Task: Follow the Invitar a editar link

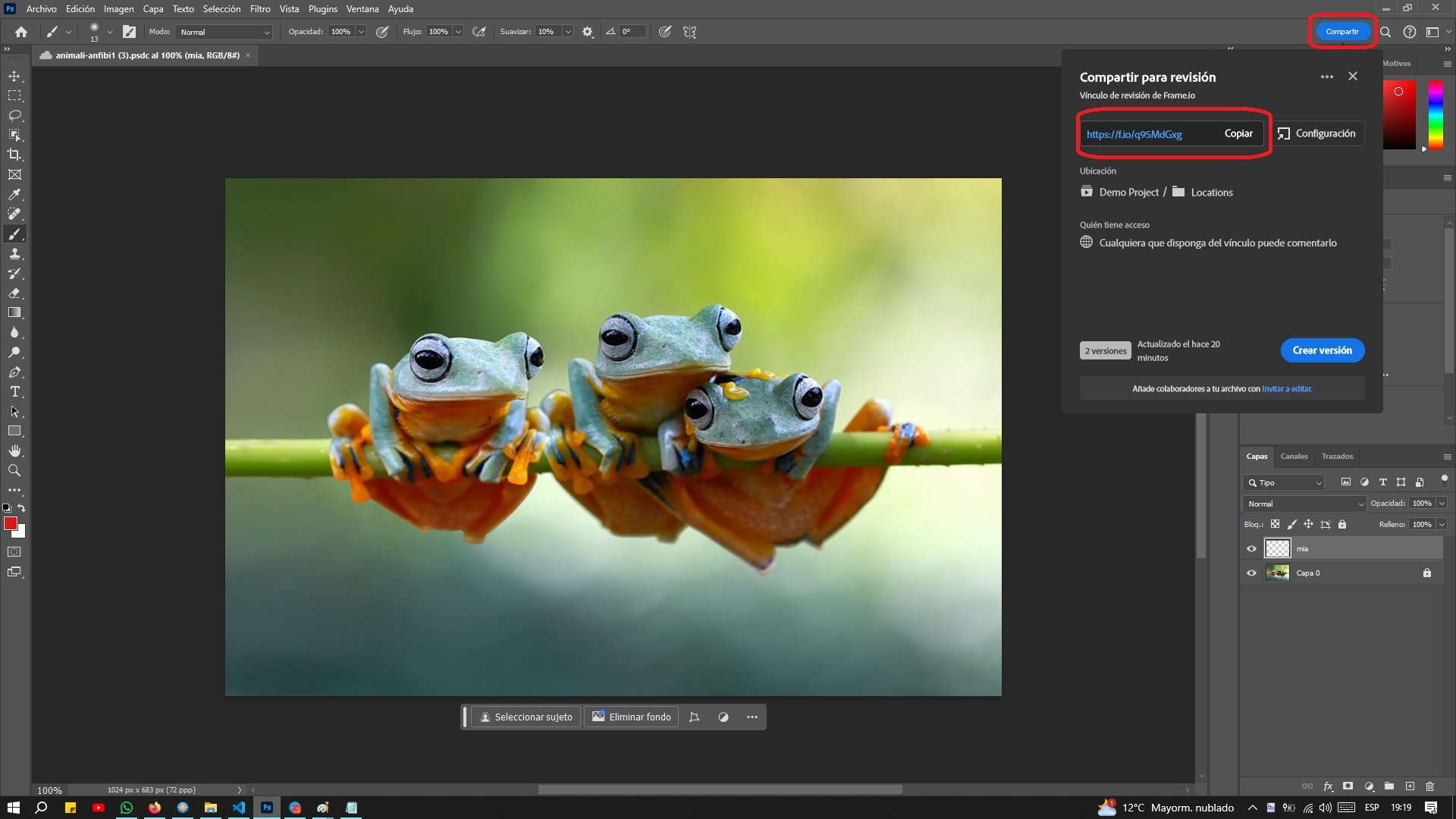Action: 1286,389
